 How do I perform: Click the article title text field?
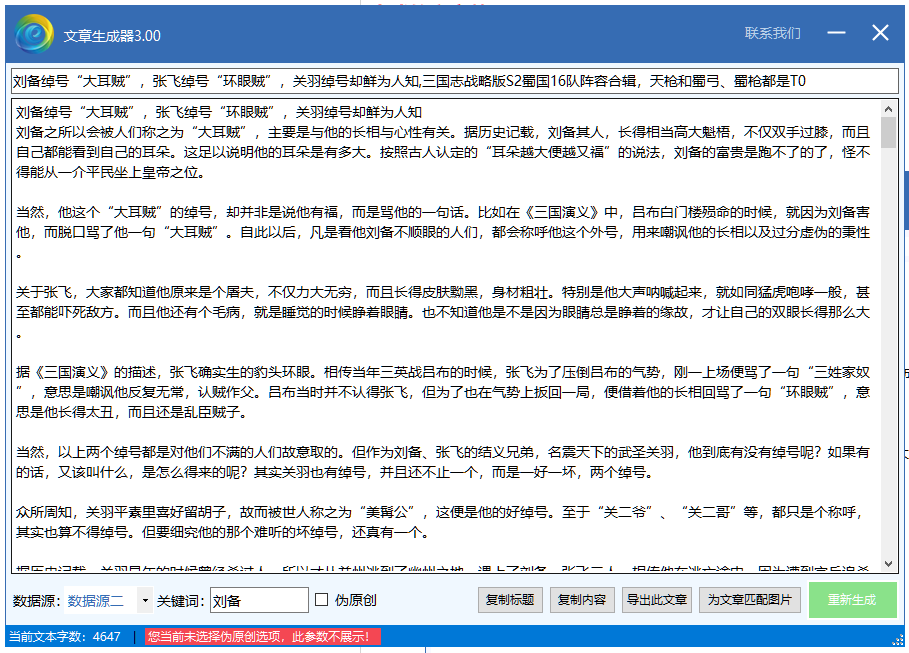[x=454, y=81]
